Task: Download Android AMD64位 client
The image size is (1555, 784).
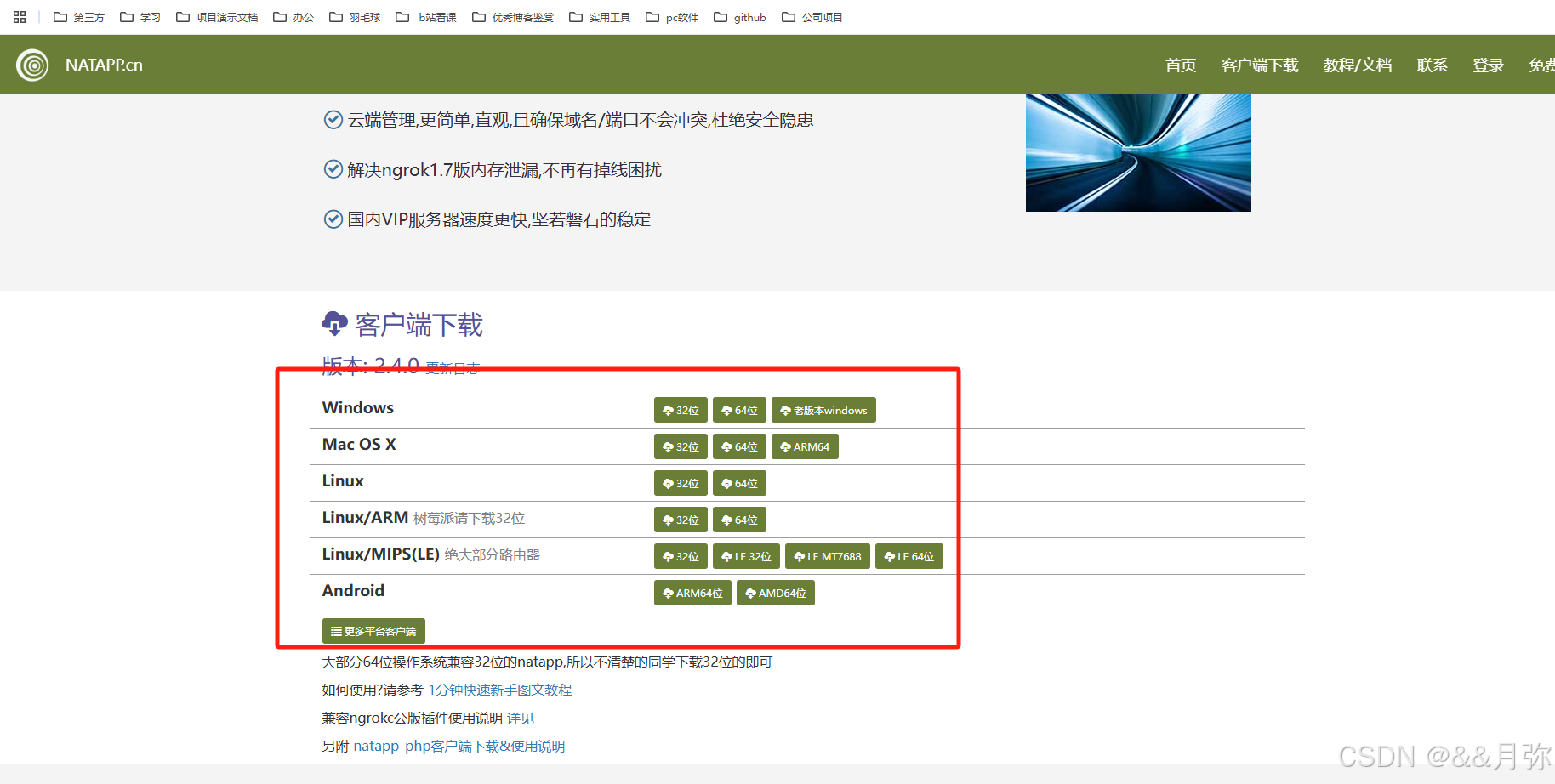Action: 776,593
